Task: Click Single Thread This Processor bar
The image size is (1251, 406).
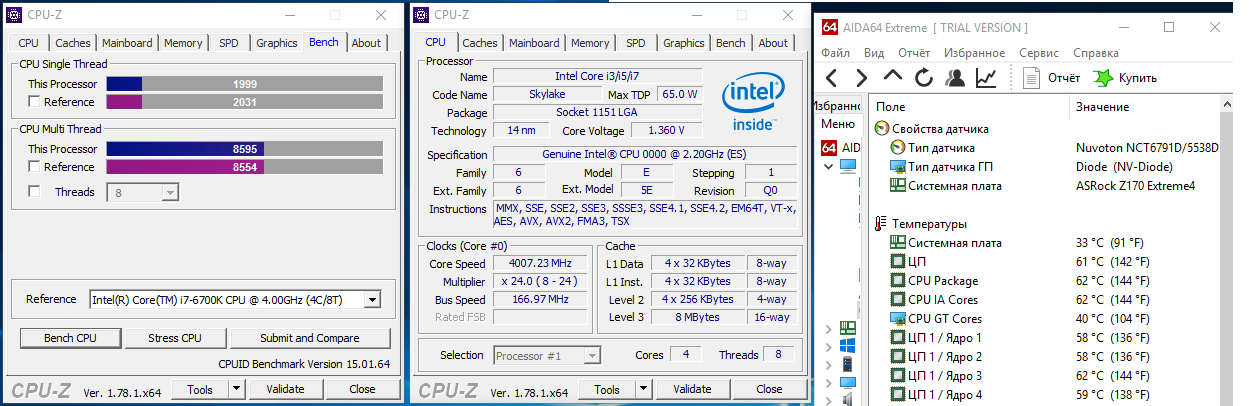Action: pyautogui.click(x=244, y=84)
